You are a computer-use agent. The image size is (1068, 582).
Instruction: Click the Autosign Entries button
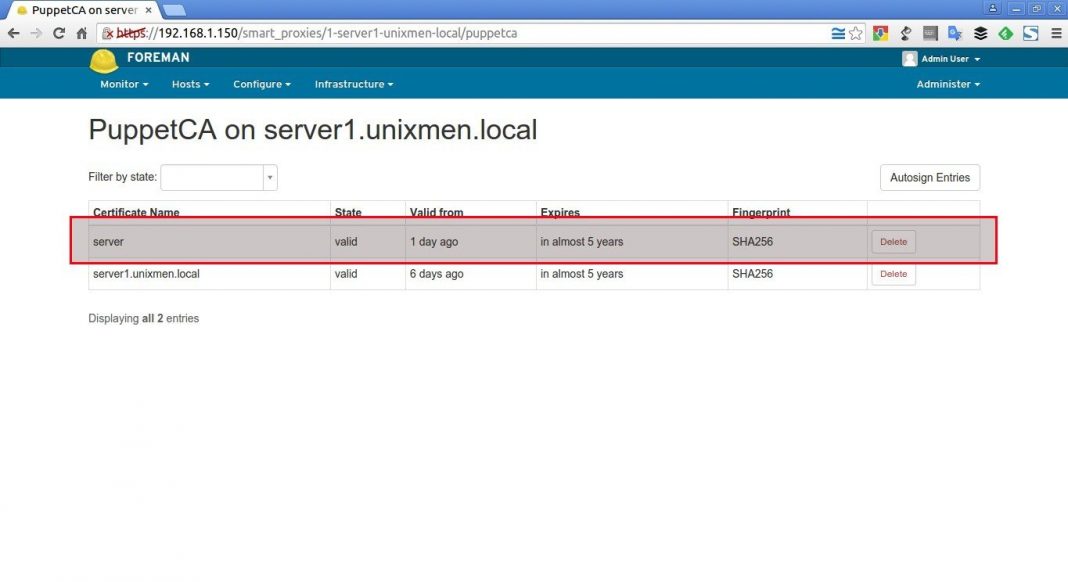point(930,177)
